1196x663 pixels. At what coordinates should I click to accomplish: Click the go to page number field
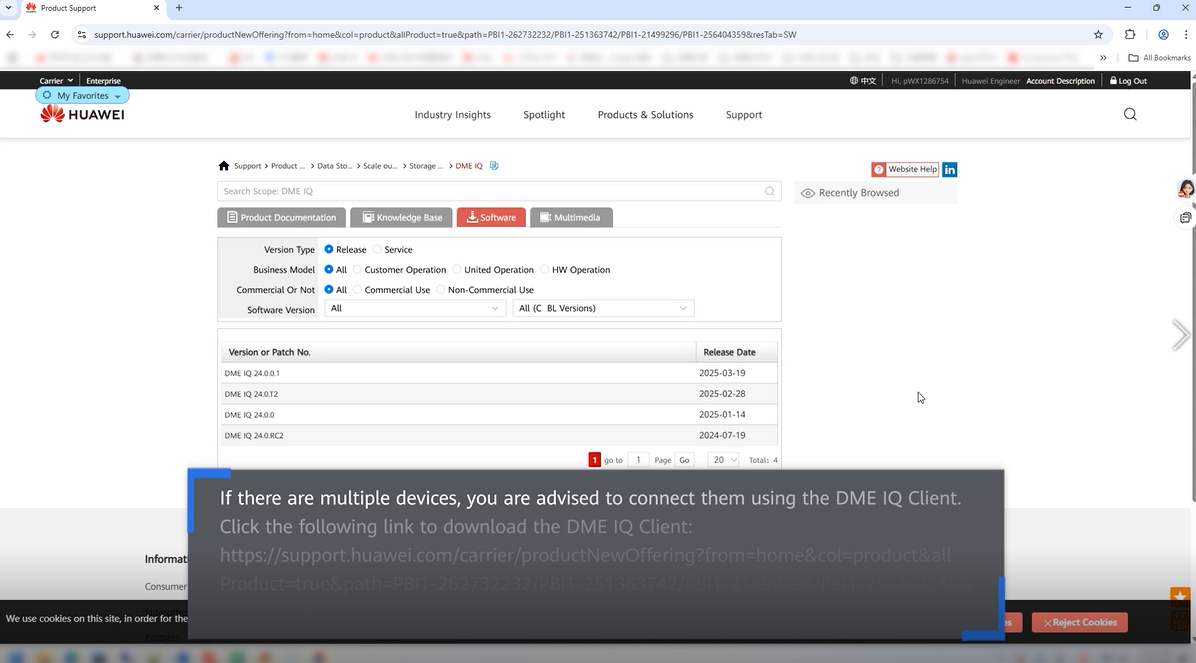click(638, 460)
